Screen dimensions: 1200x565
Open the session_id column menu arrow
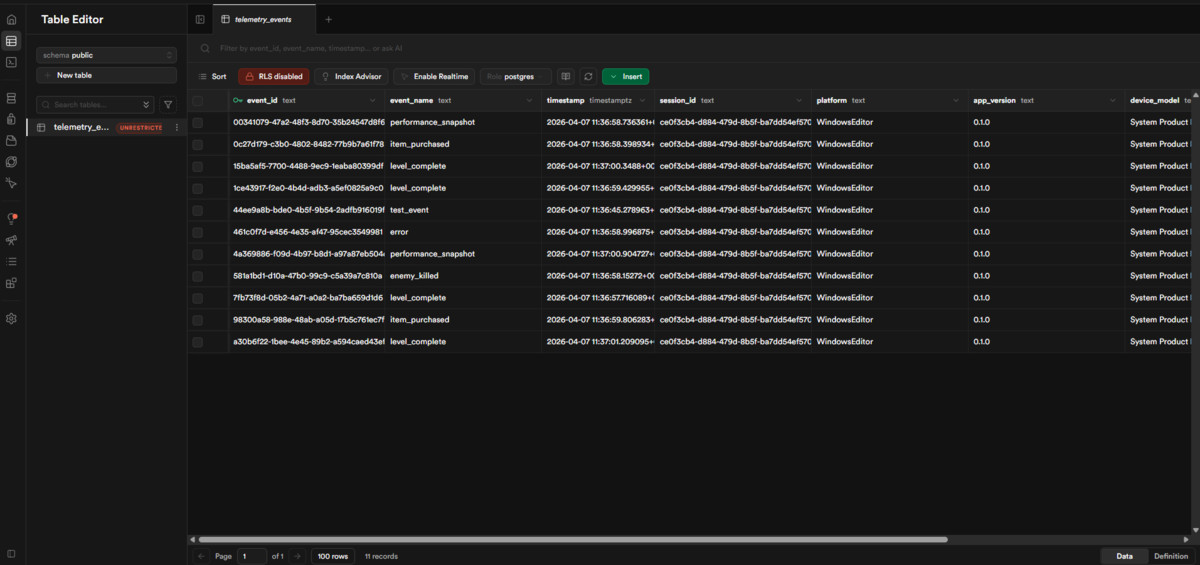[x=799, y=101]
